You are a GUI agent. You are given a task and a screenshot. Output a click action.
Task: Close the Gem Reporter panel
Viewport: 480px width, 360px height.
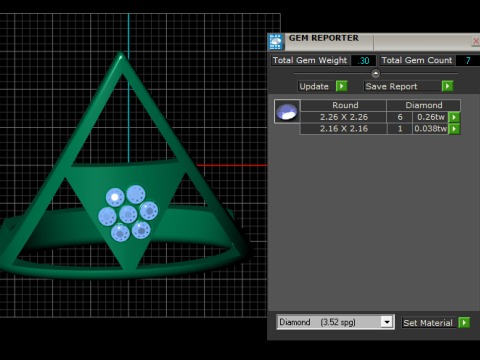point(476,41)
